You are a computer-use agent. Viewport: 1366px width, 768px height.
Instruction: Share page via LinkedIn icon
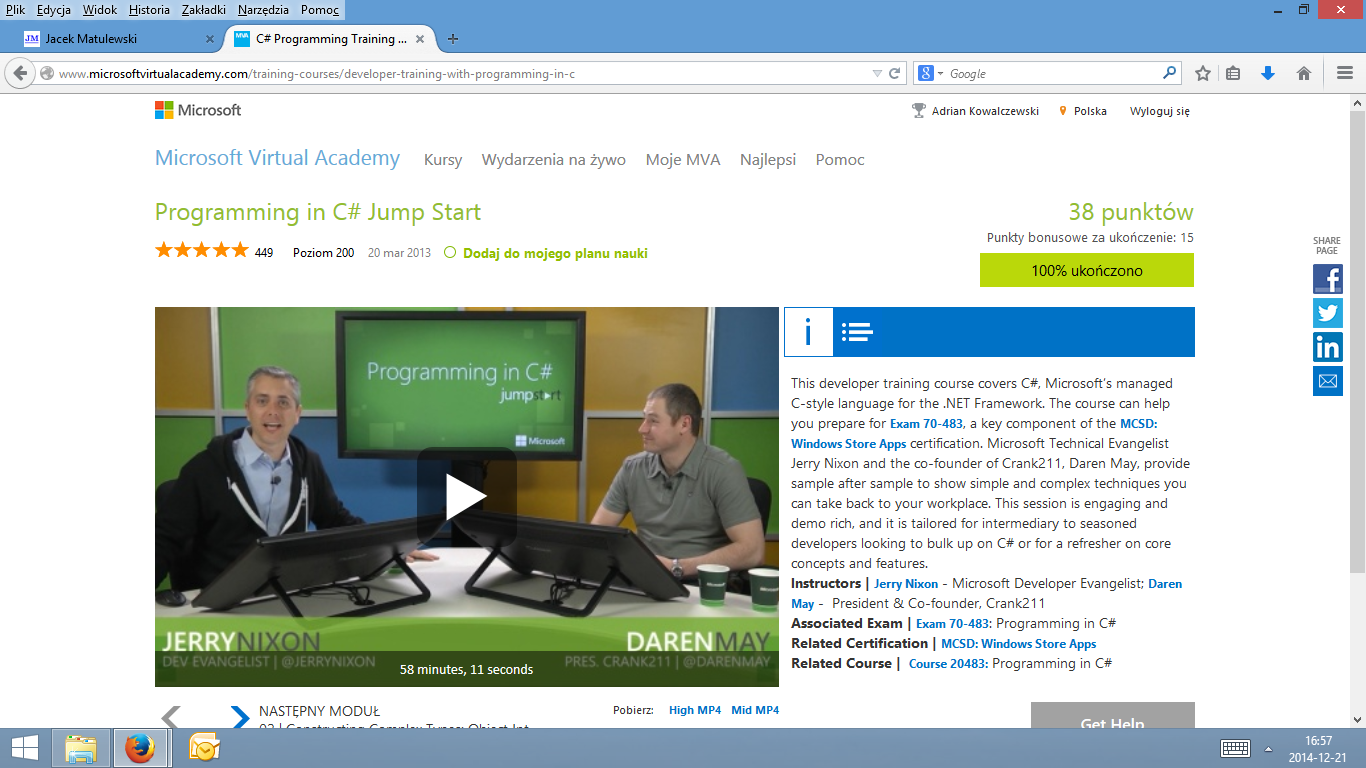pyautogui.click(x=1327, y=347)
